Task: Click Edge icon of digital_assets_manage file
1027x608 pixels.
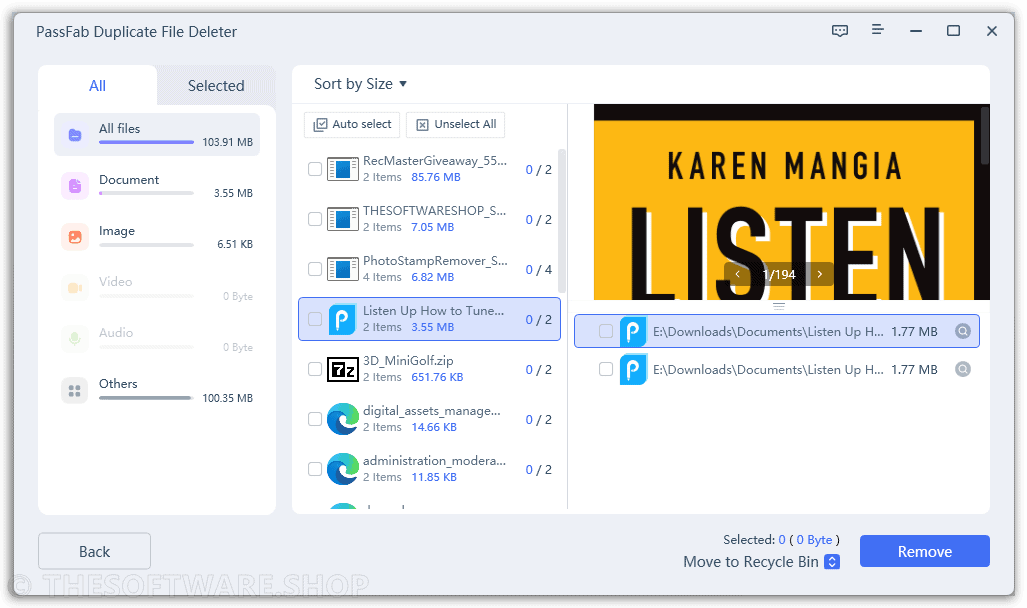Action: pyautogui.click(x=343, y=419)
